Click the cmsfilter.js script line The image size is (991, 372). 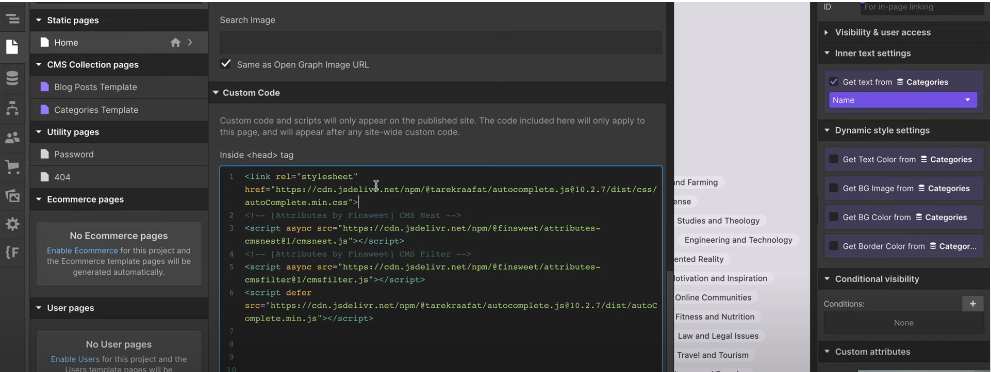pos(335,279)
